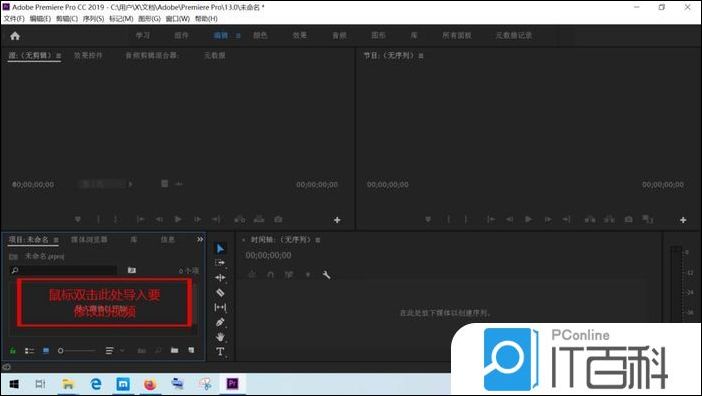Open the Program panel menu beside 节目:(无序列)
Viewport: 702px width, 396px height.
pyautogui.click(x=421, y=56)
